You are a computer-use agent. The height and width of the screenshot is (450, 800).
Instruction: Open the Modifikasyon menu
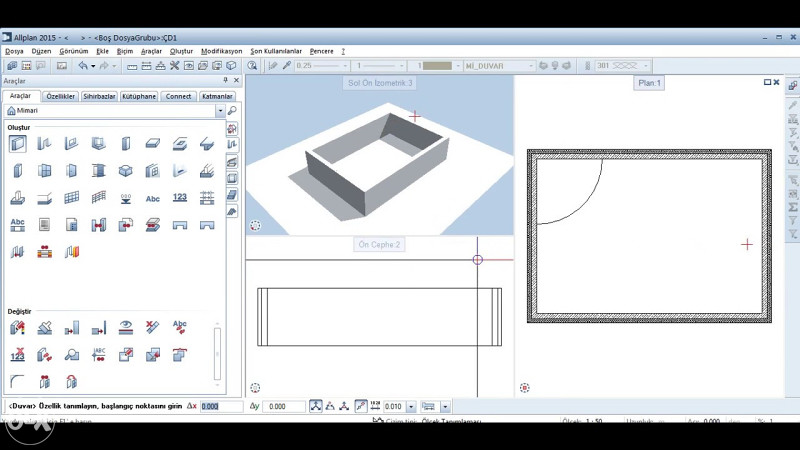[x=221, y=51]
